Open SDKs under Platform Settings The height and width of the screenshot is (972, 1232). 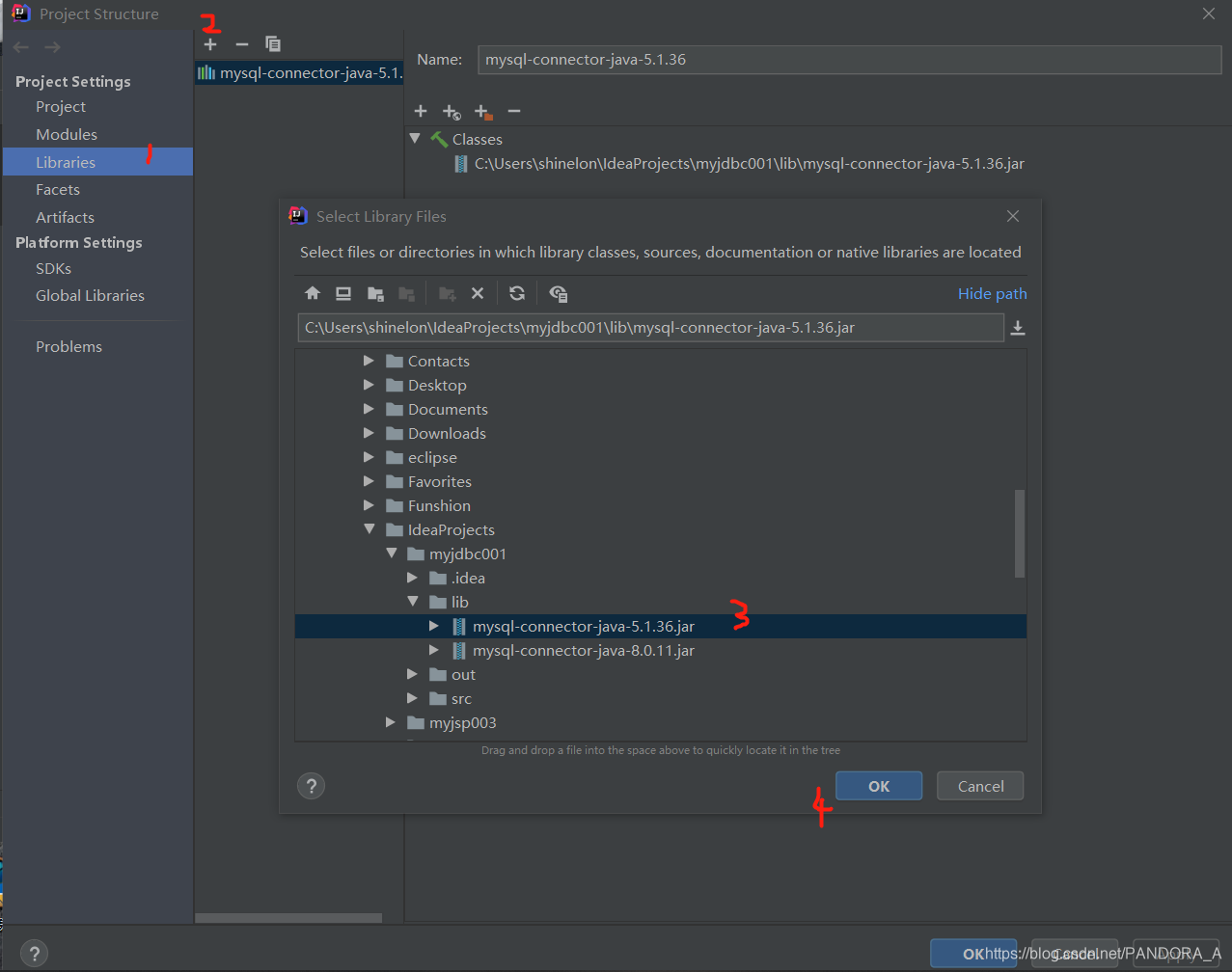[53, 268]
